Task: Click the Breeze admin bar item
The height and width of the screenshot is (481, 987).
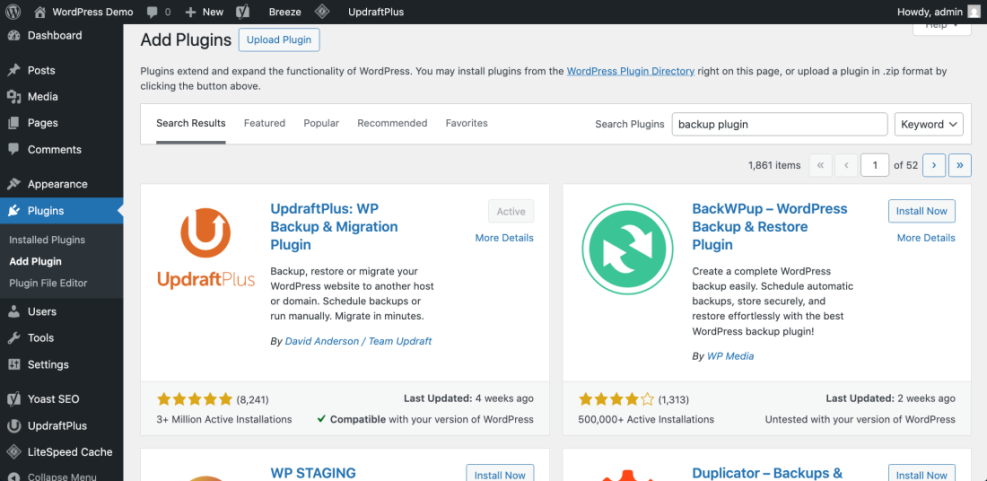Action: pos(285,12)
